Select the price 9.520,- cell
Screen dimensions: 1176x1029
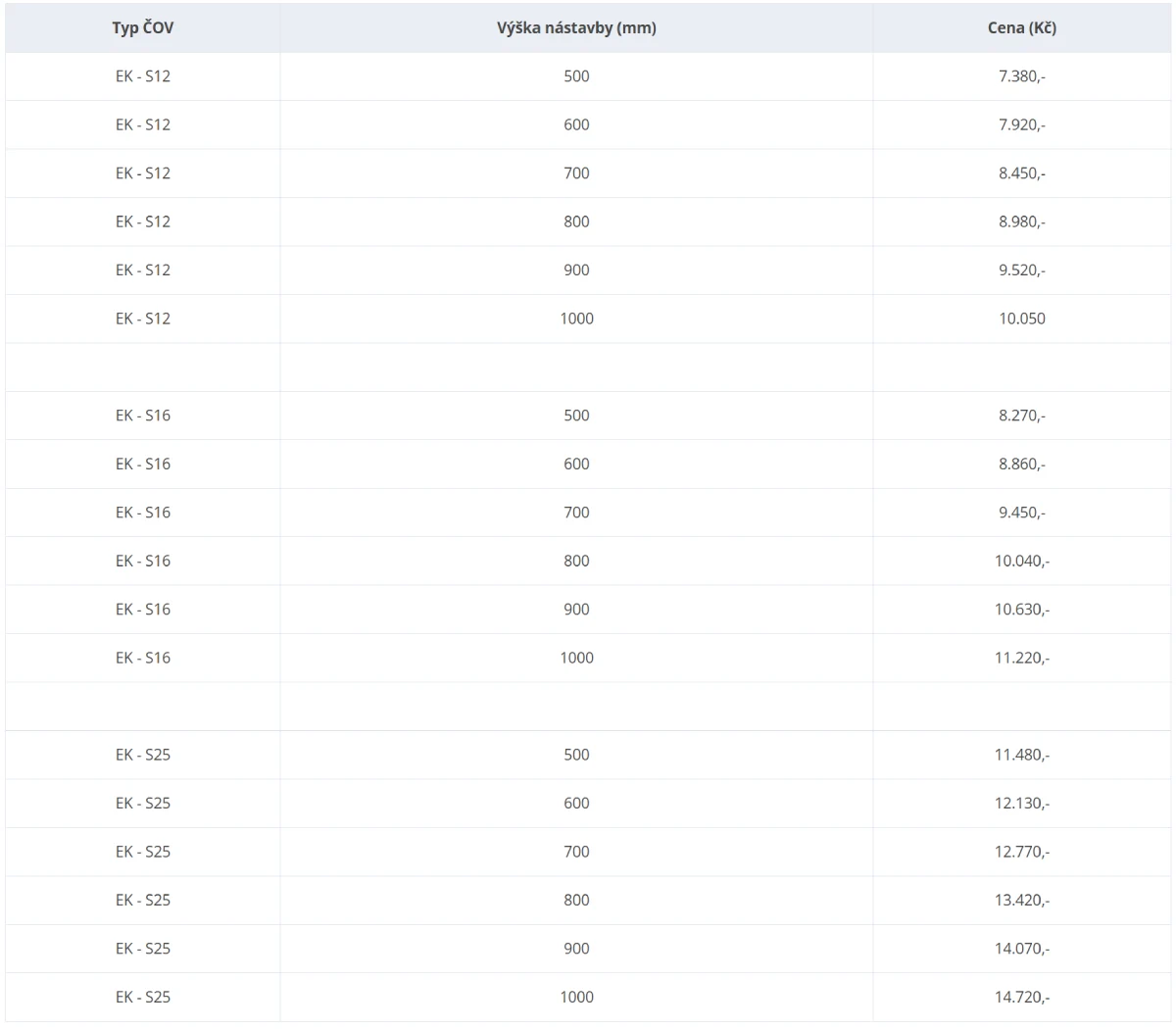click(x=1022, y=270)
